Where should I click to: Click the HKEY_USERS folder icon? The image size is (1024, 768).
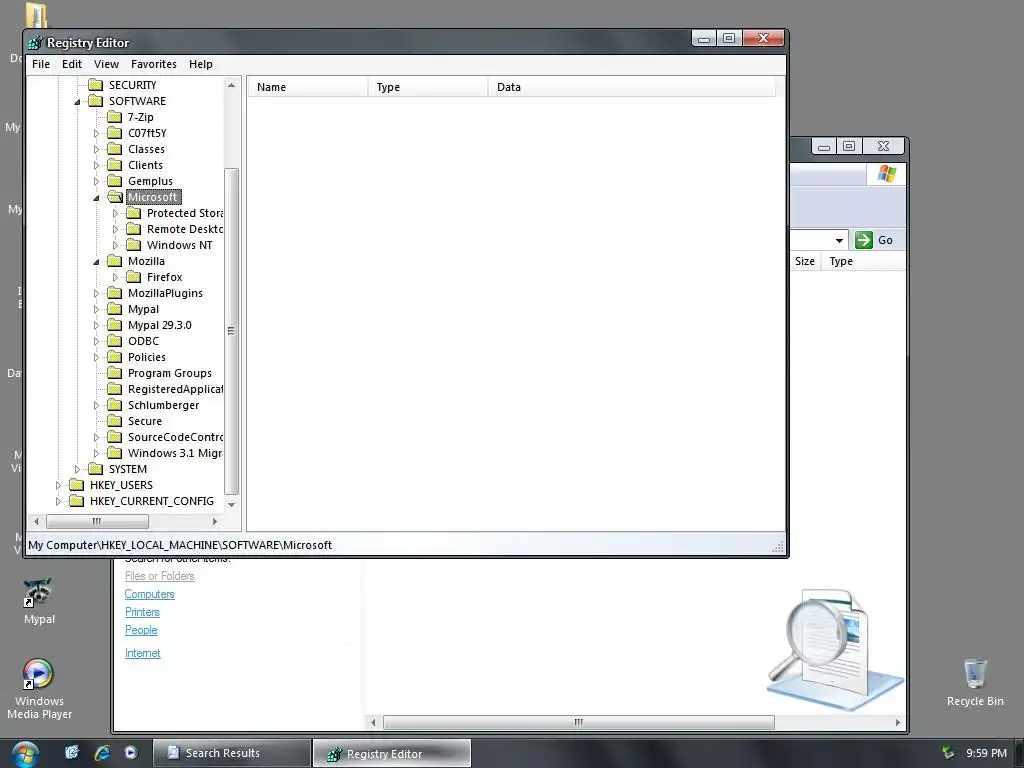pos(77,485)
